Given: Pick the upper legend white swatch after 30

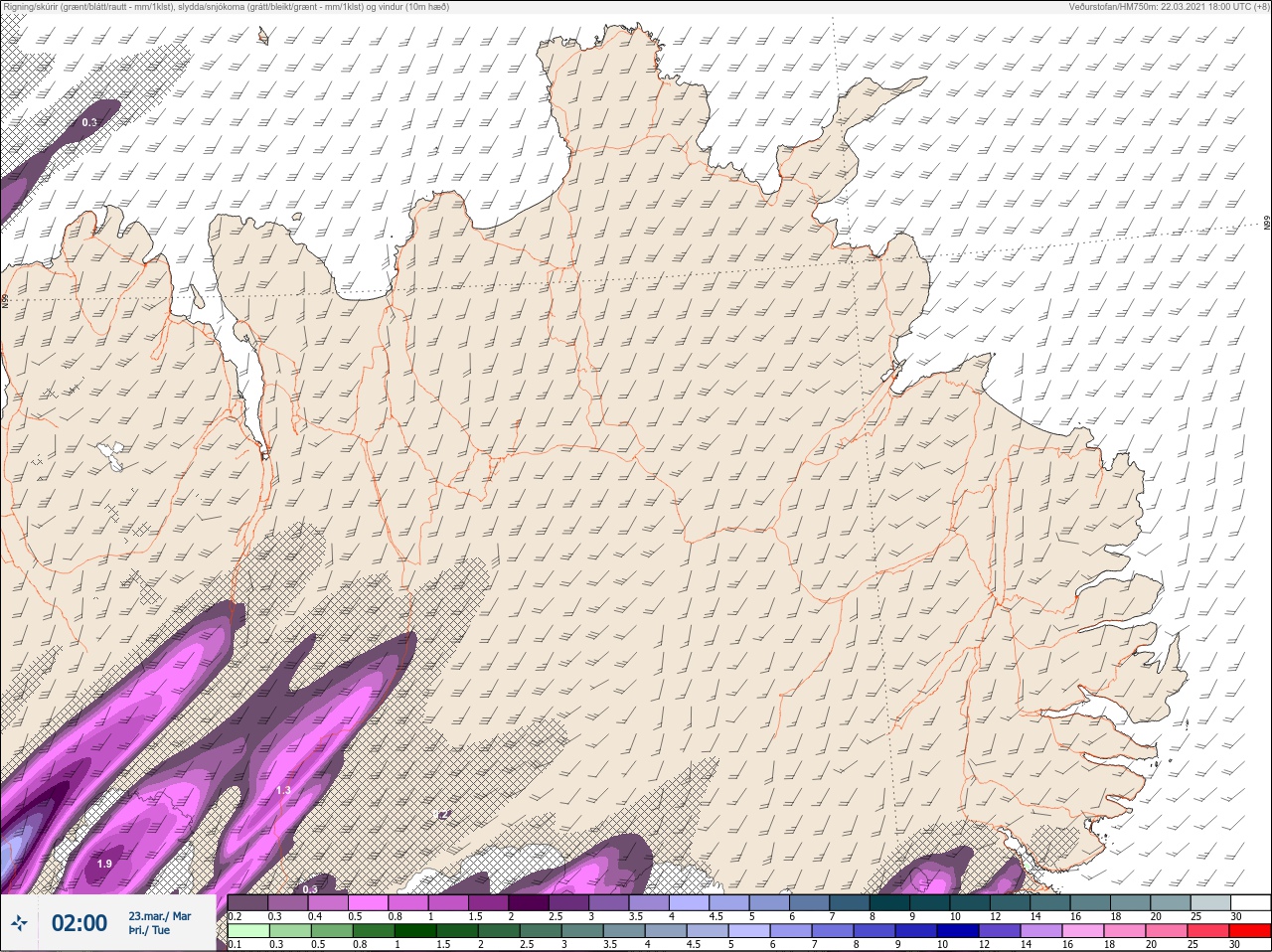Looking at the screenshot, I should point(1251,903).
